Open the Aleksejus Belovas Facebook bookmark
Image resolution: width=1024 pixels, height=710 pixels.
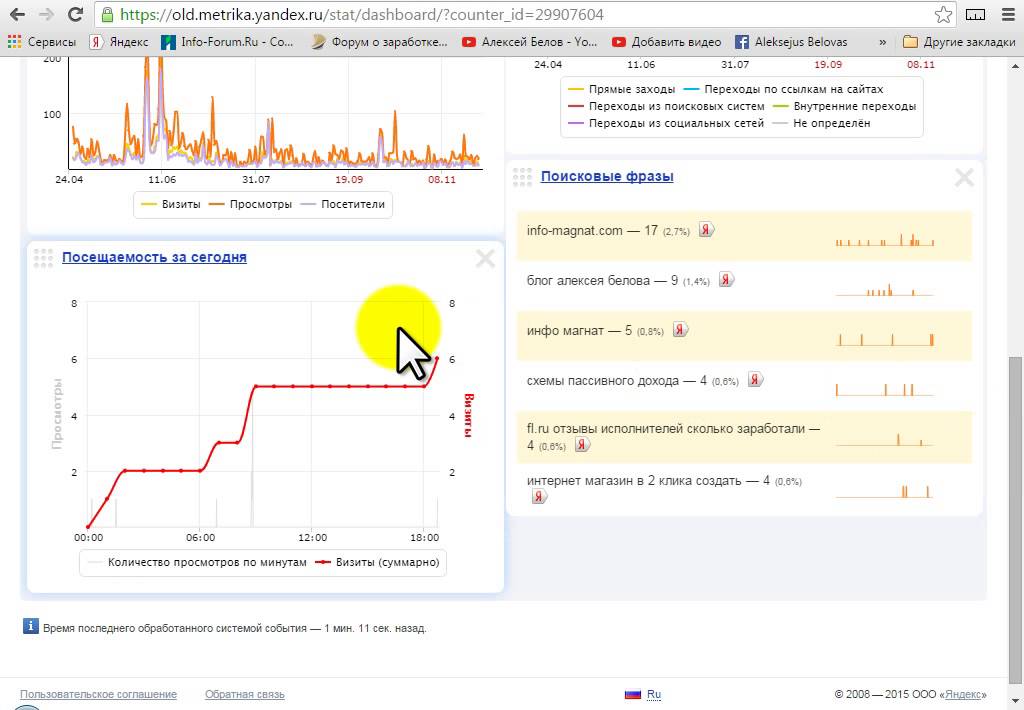(791, 42)
